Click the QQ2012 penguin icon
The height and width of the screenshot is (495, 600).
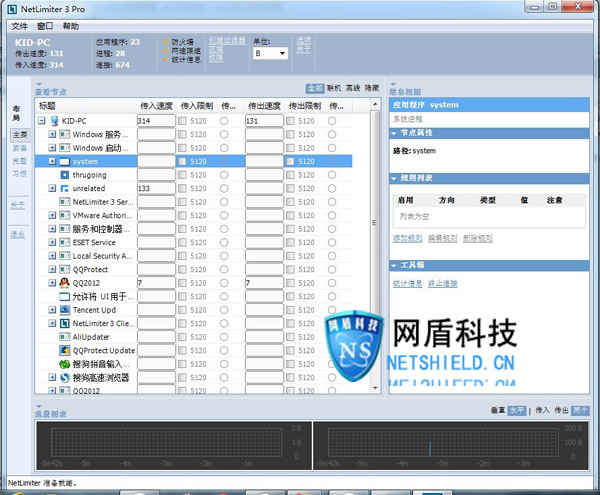pos(65,283)
